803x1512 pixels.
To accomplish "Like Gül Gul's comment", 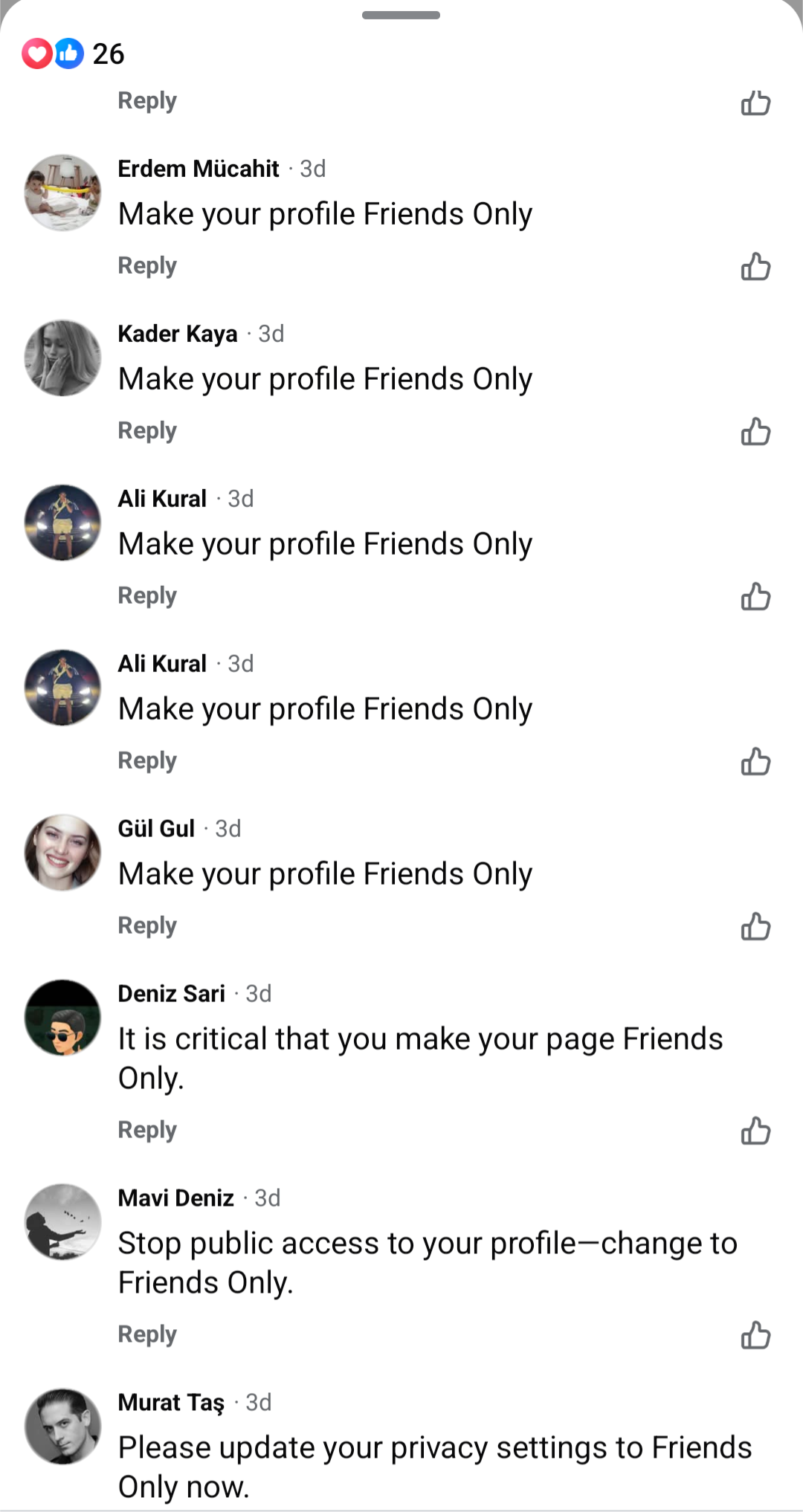I will point(755,926).
